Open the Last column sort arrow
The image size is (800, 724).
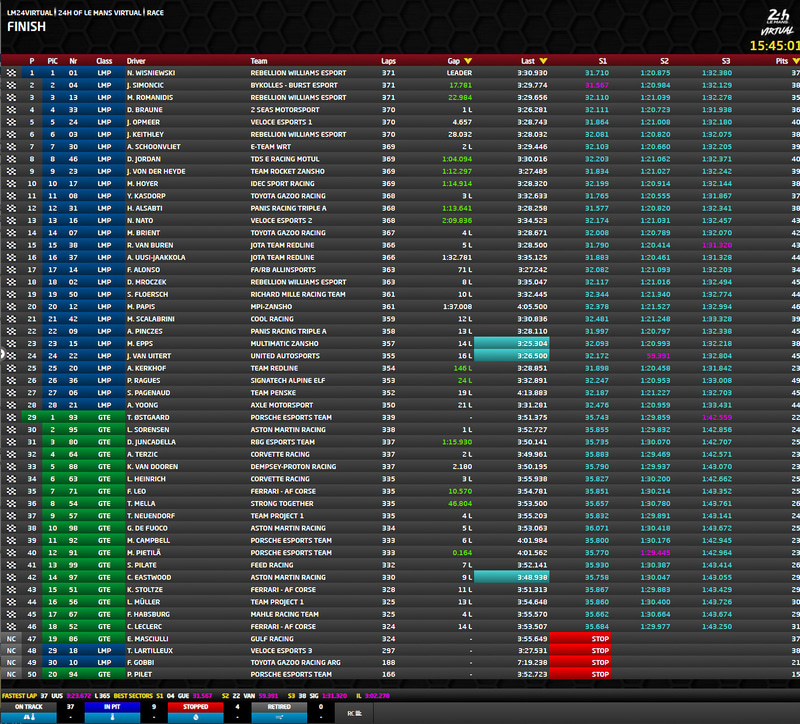pyautogui.click(x=543, y=61)
